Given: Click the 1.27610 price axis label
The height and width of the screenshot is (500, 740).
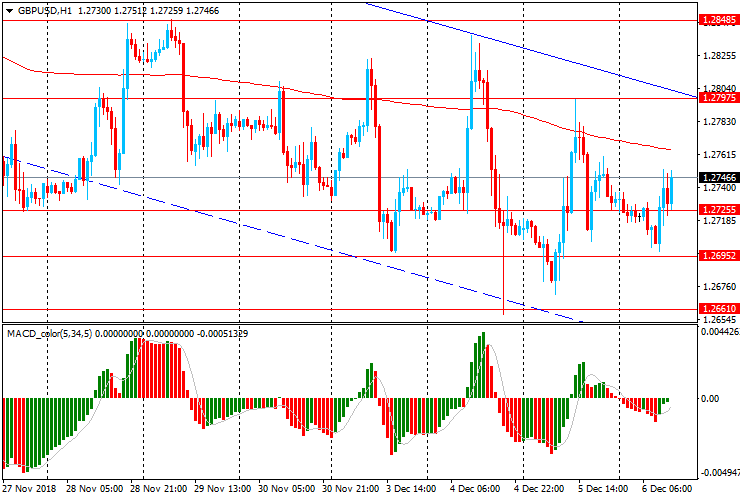Looking at the screenshot, I should coord(717,155).
